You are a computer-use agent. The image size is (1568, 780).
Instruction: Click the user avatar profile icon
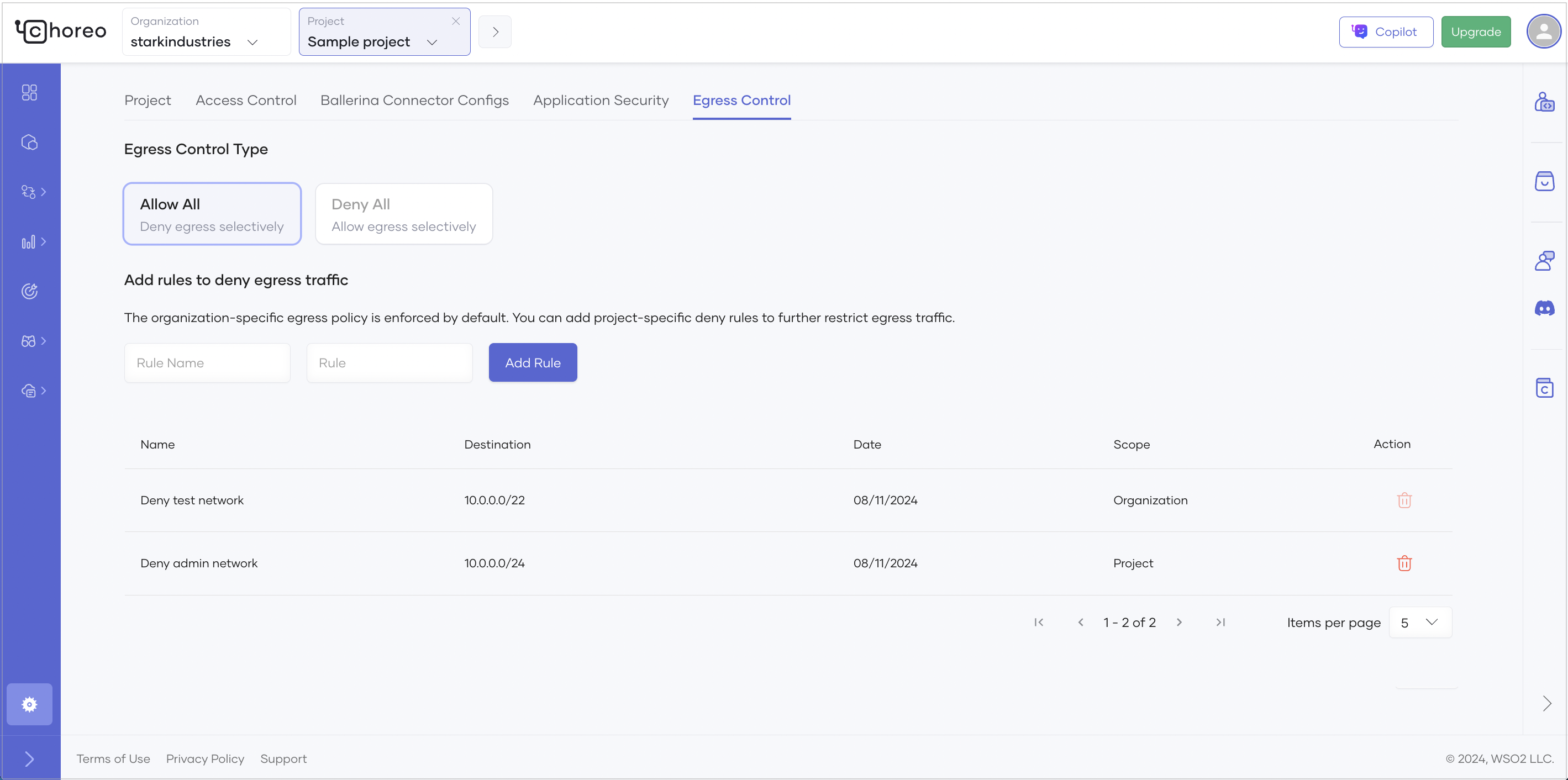(1543, 31)
